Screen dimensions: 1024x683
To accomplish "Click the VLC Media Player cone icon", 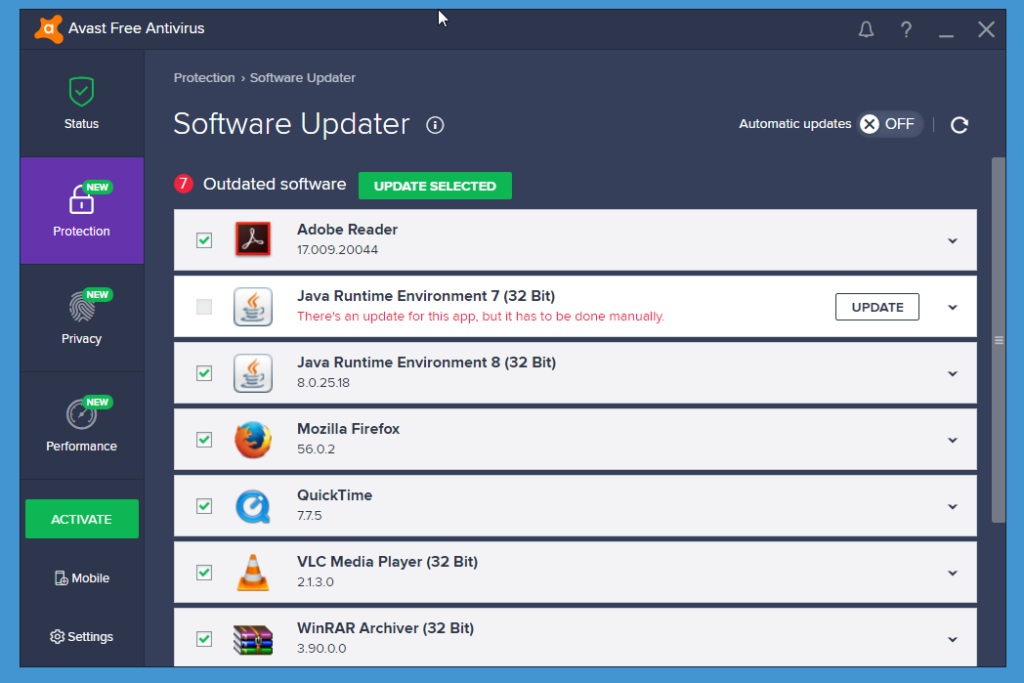I will pyautogui.click(x=253, y=573).
